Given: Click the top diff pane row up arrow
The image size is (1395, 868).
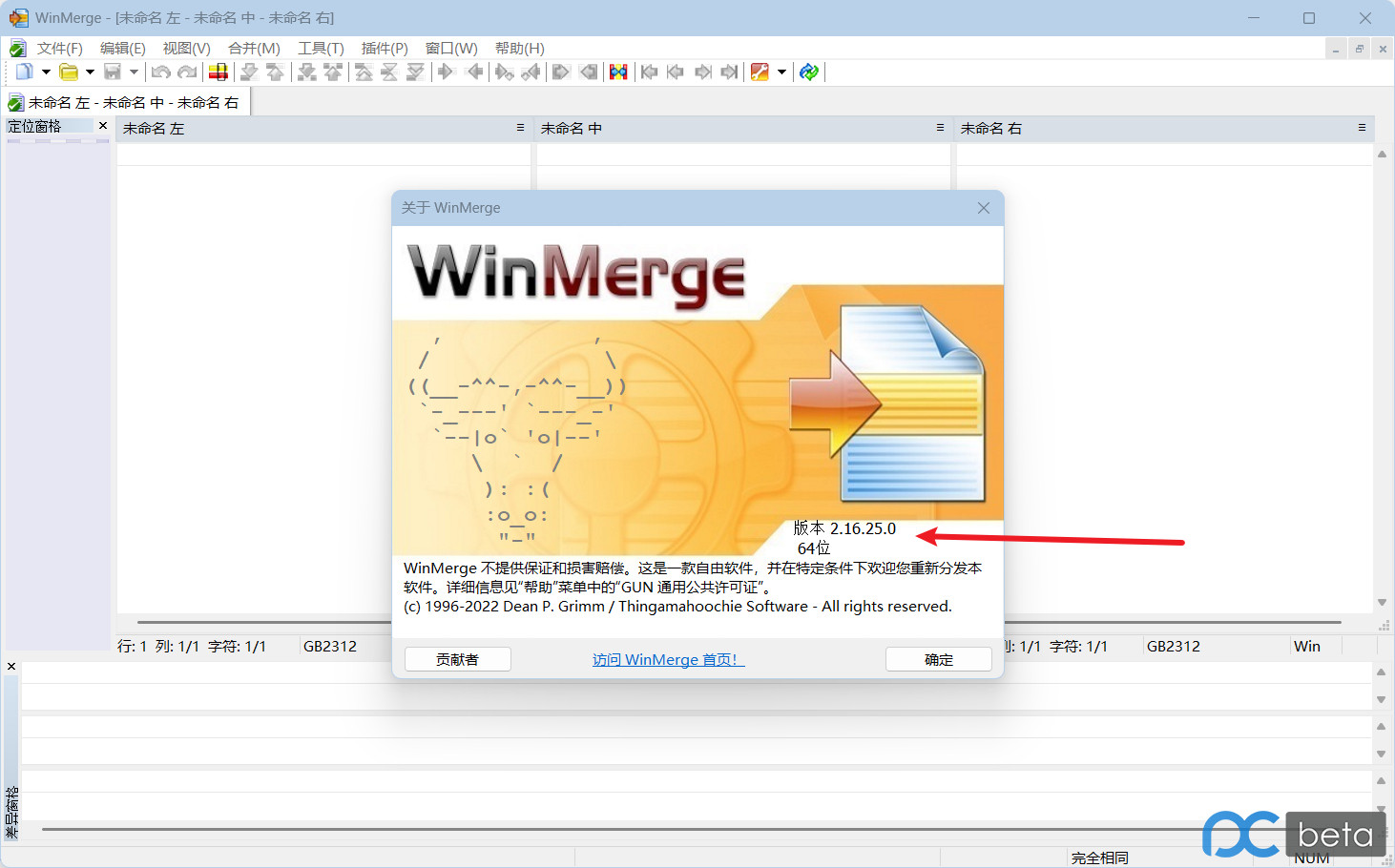Looking at the screenshot, I should tap(1381, 672).
